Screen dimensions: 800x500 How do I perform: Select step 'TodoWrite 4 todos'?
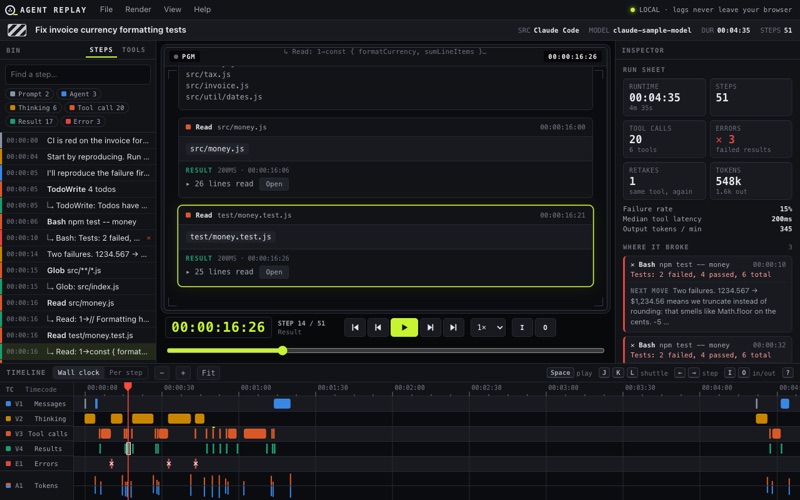(78, 189)
